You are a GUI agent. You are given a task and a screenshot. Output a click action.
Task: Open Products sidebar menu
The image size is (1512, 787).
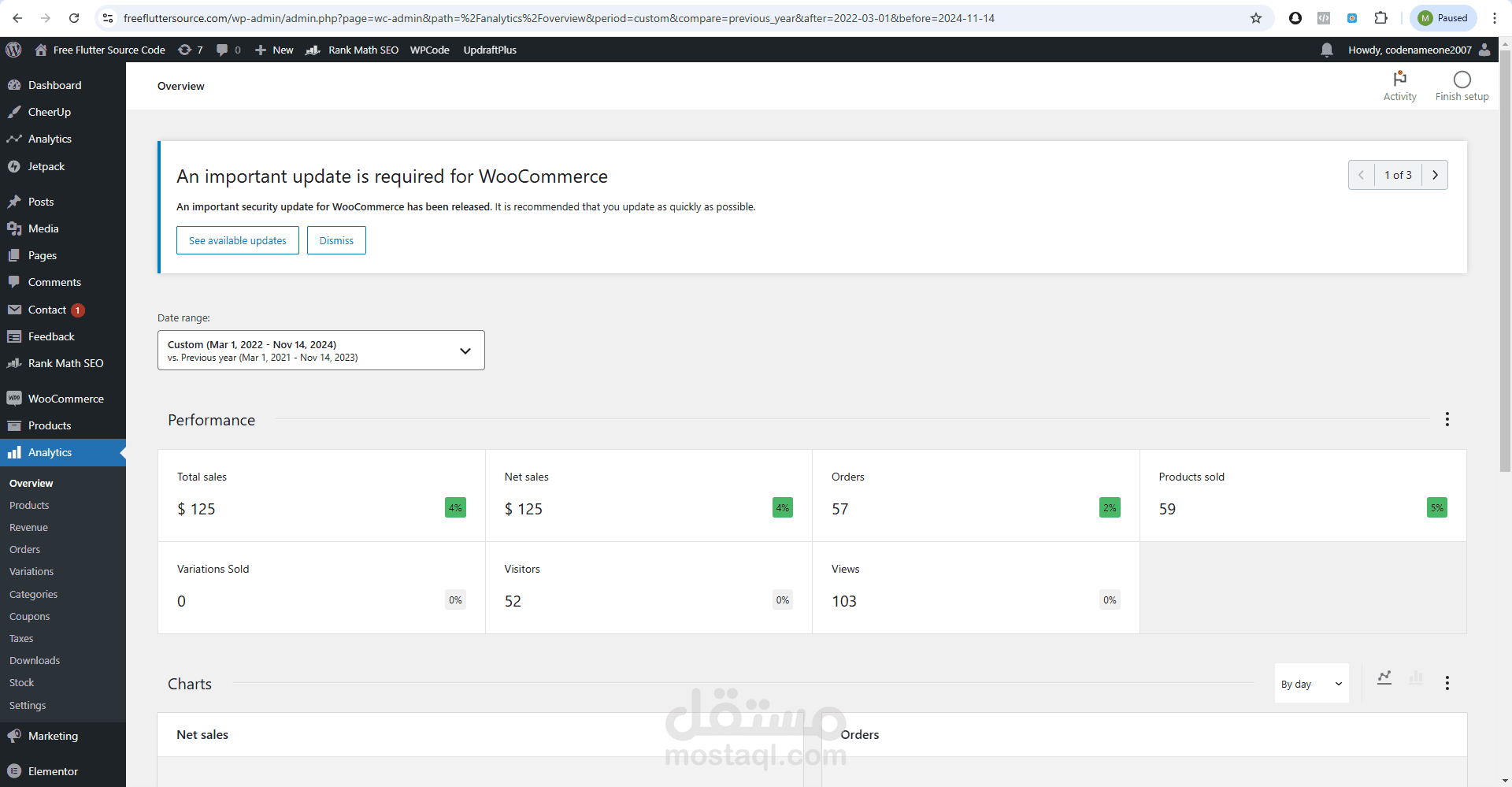click(63, 425)
